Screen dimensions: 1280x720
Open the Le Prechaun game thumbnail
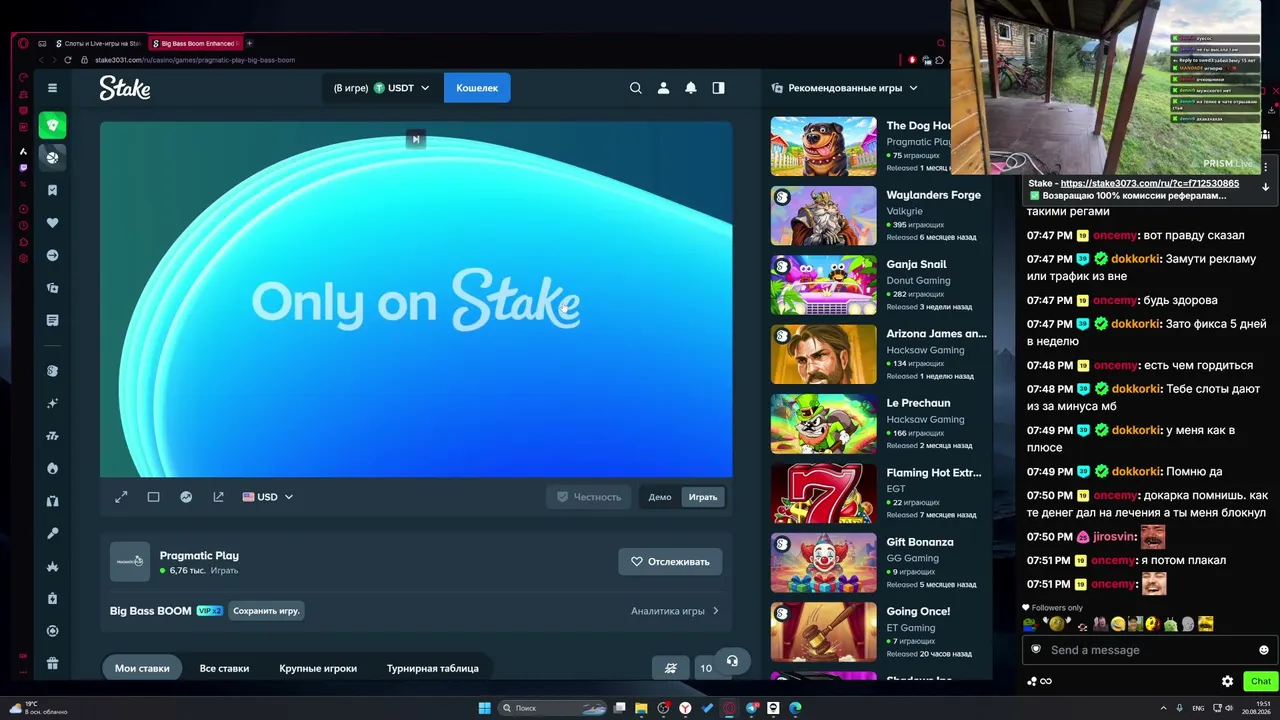(x=824, y=424)
